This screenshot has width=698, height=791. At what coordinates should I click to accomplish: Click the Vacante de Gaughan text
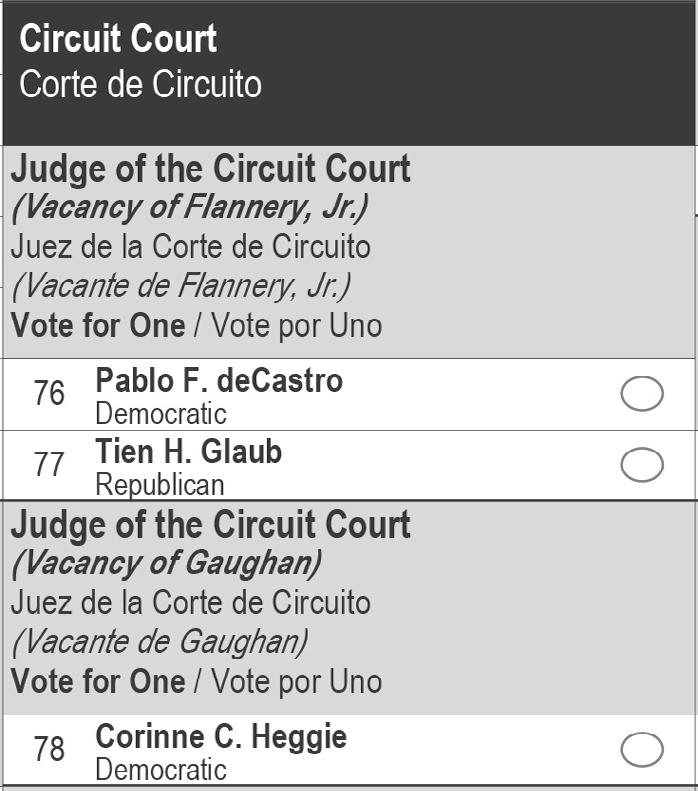click(159, 642)
